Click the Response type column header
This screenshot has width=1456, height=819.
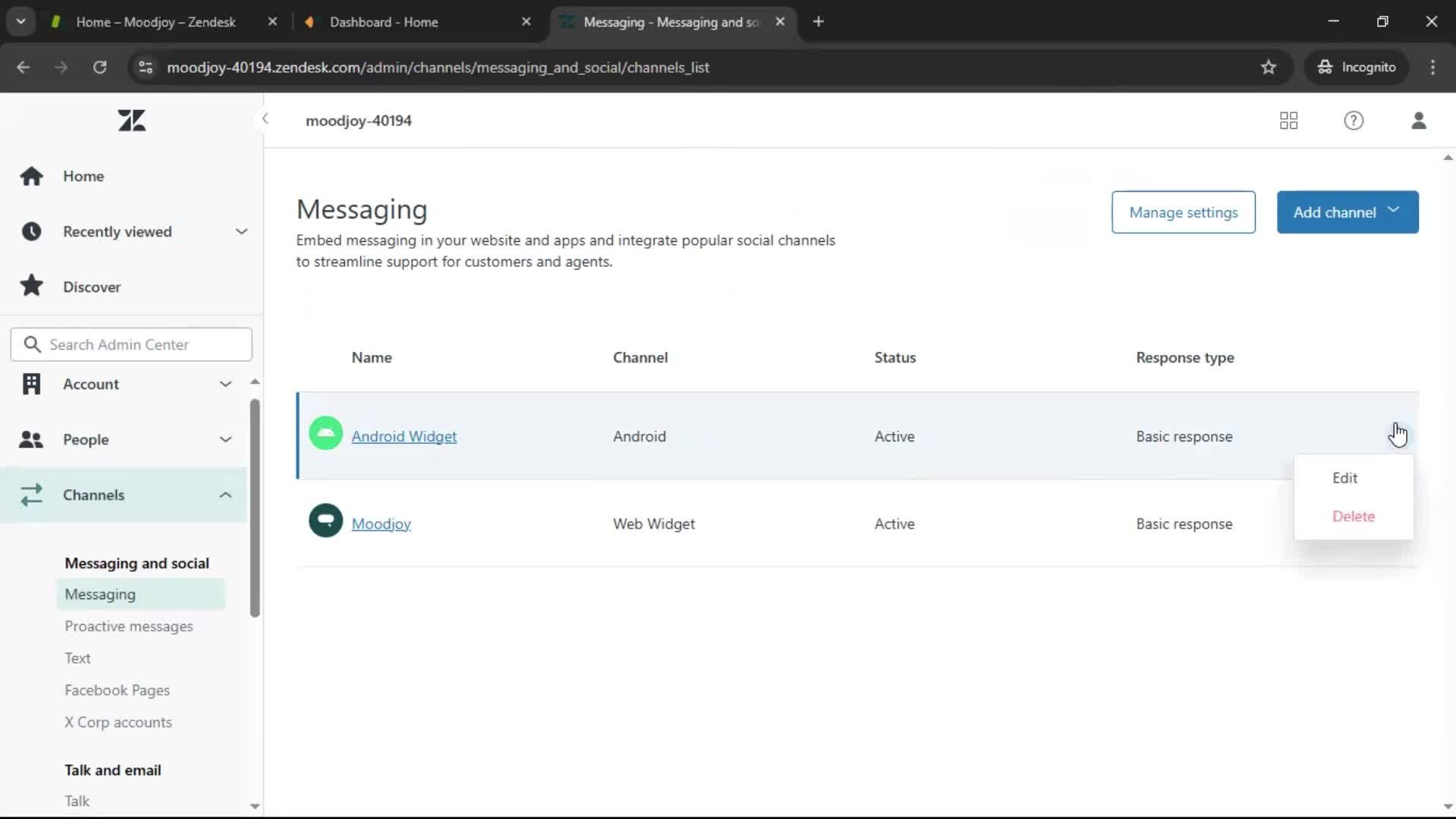pos(1185,357)
